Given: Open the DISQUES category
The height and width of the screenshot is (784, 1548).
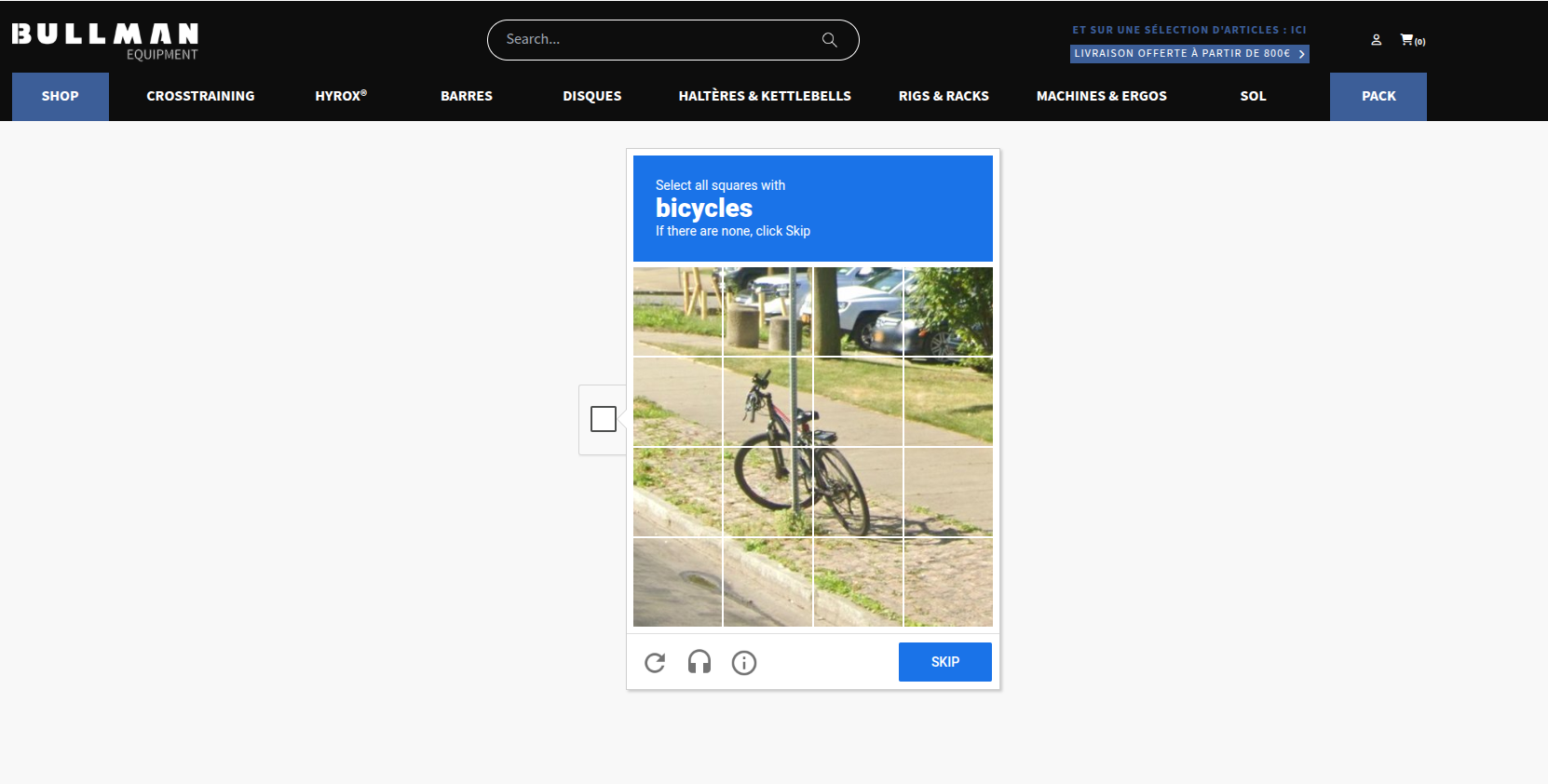Looking at the screenshot, I should point(592,96).
